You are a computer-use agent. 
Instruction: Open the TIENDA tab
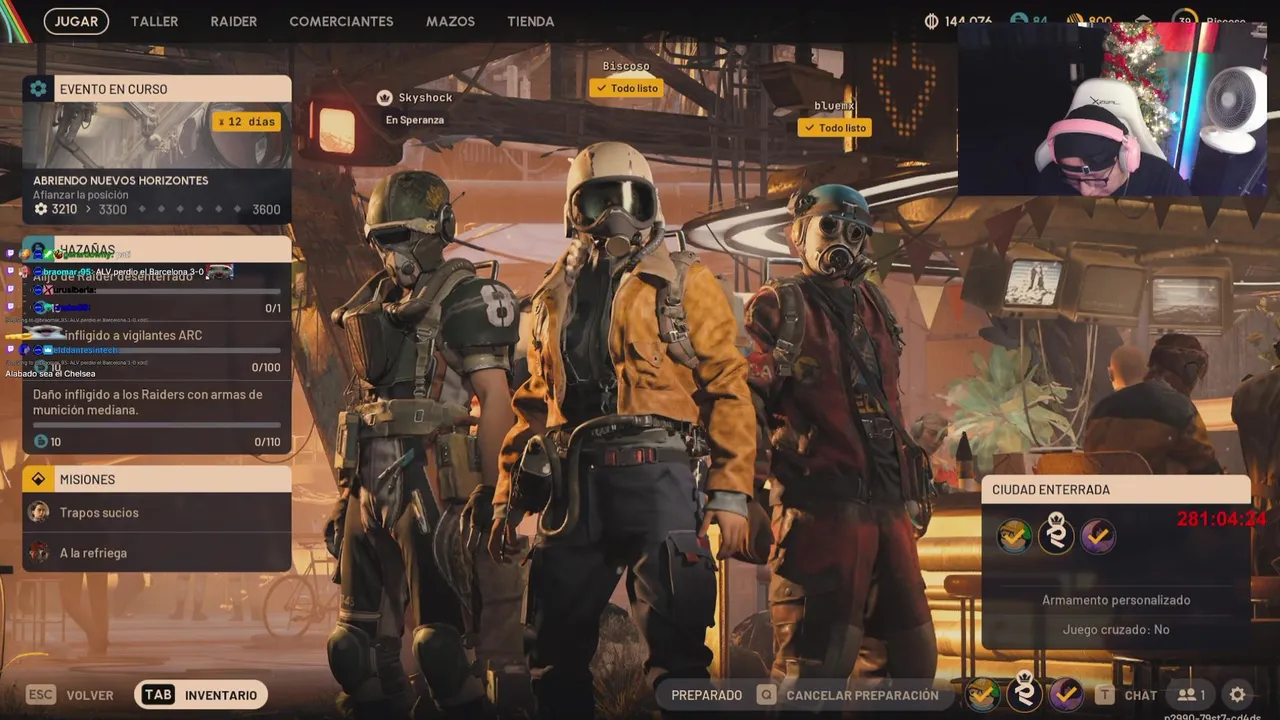point(530,21)
